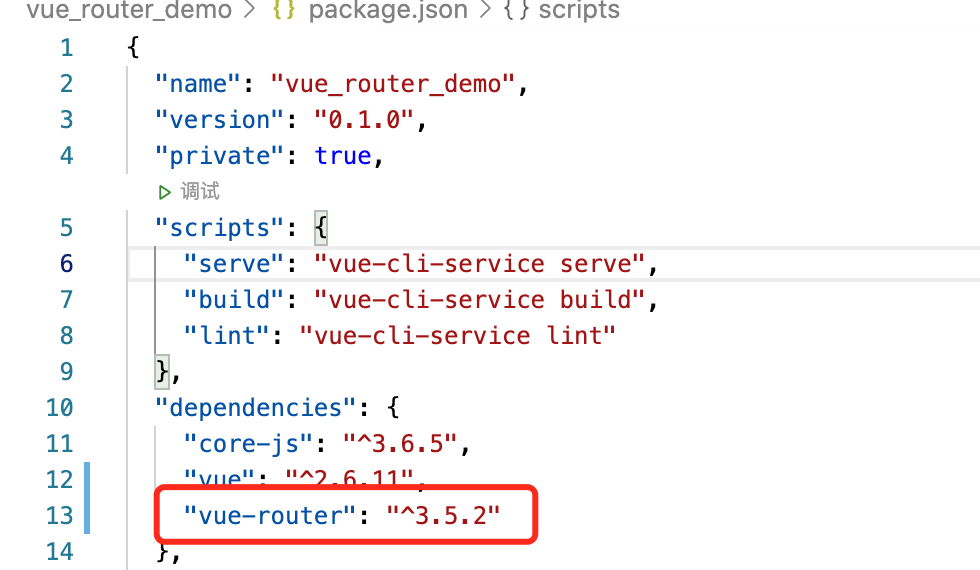Click the "serve" script key
Screen dimensions: 980x570
click(x=234, y=264)
